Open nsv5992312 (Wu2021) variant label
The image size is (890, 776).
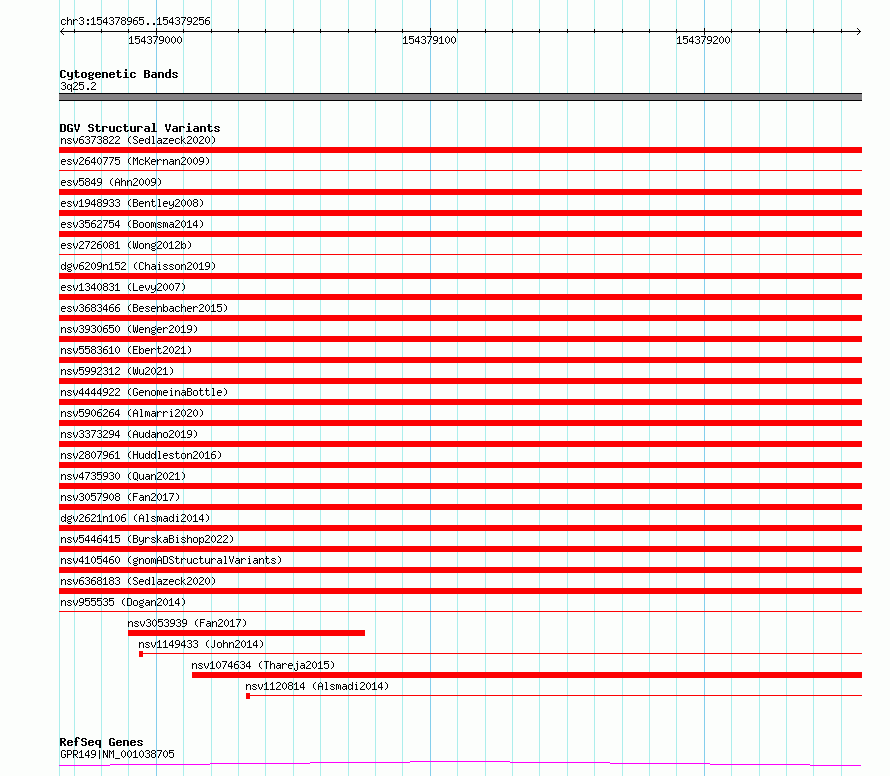coord(117,371)
